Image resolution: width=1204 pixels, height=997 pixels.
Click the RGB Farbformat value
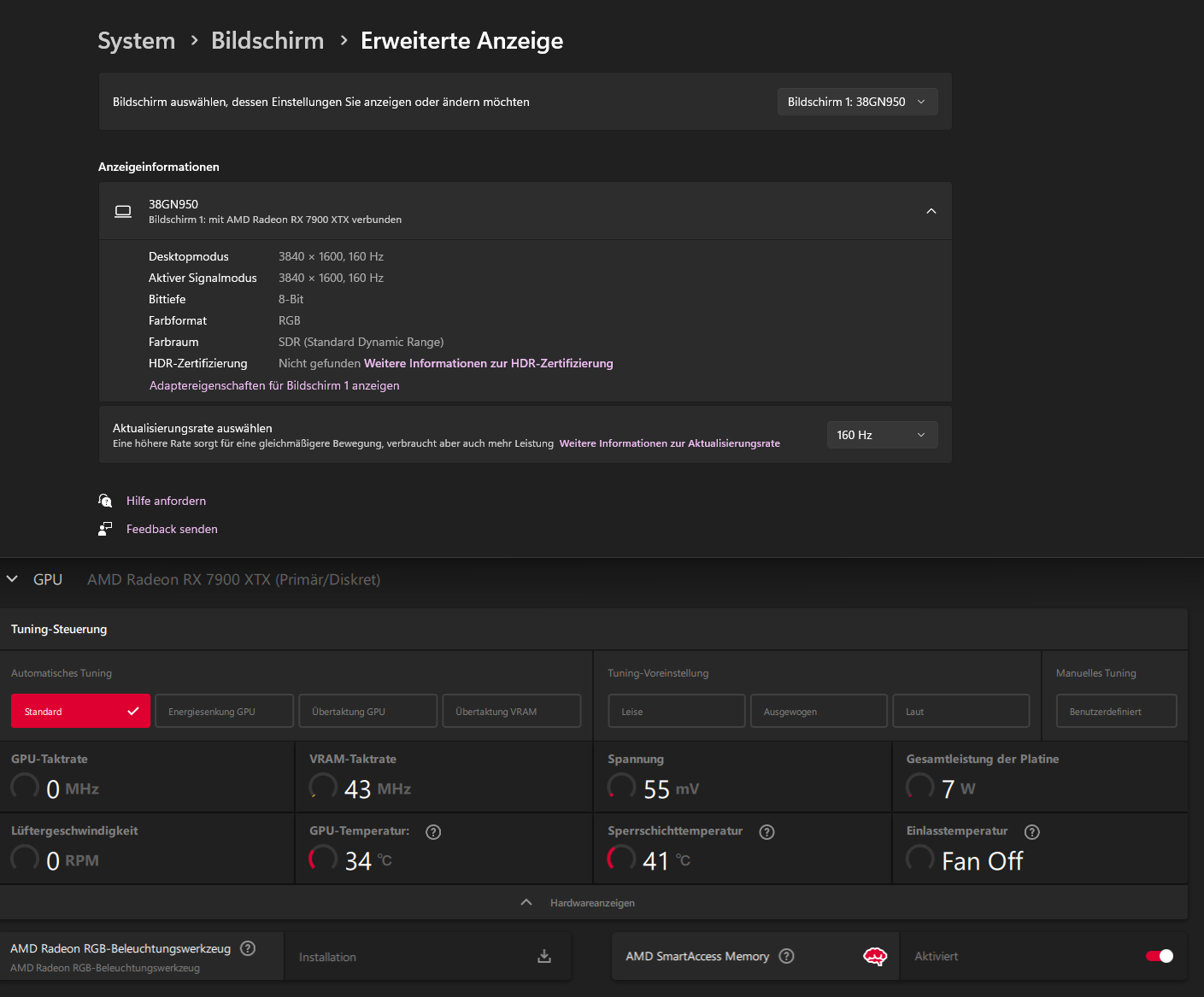289,320
